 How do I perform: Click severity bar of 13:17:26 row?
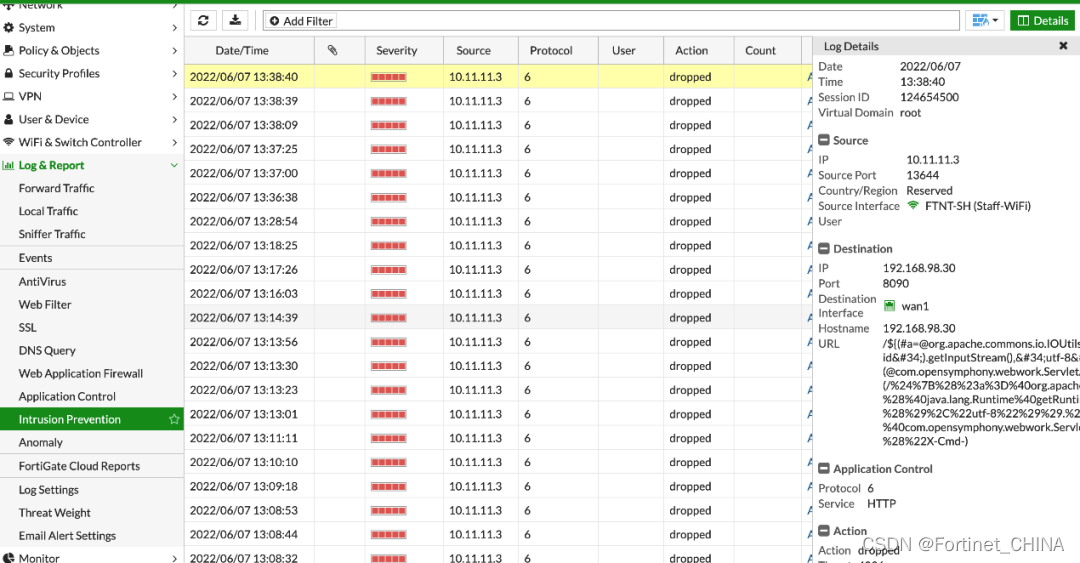pyautogui.click(x=388, y=270)
